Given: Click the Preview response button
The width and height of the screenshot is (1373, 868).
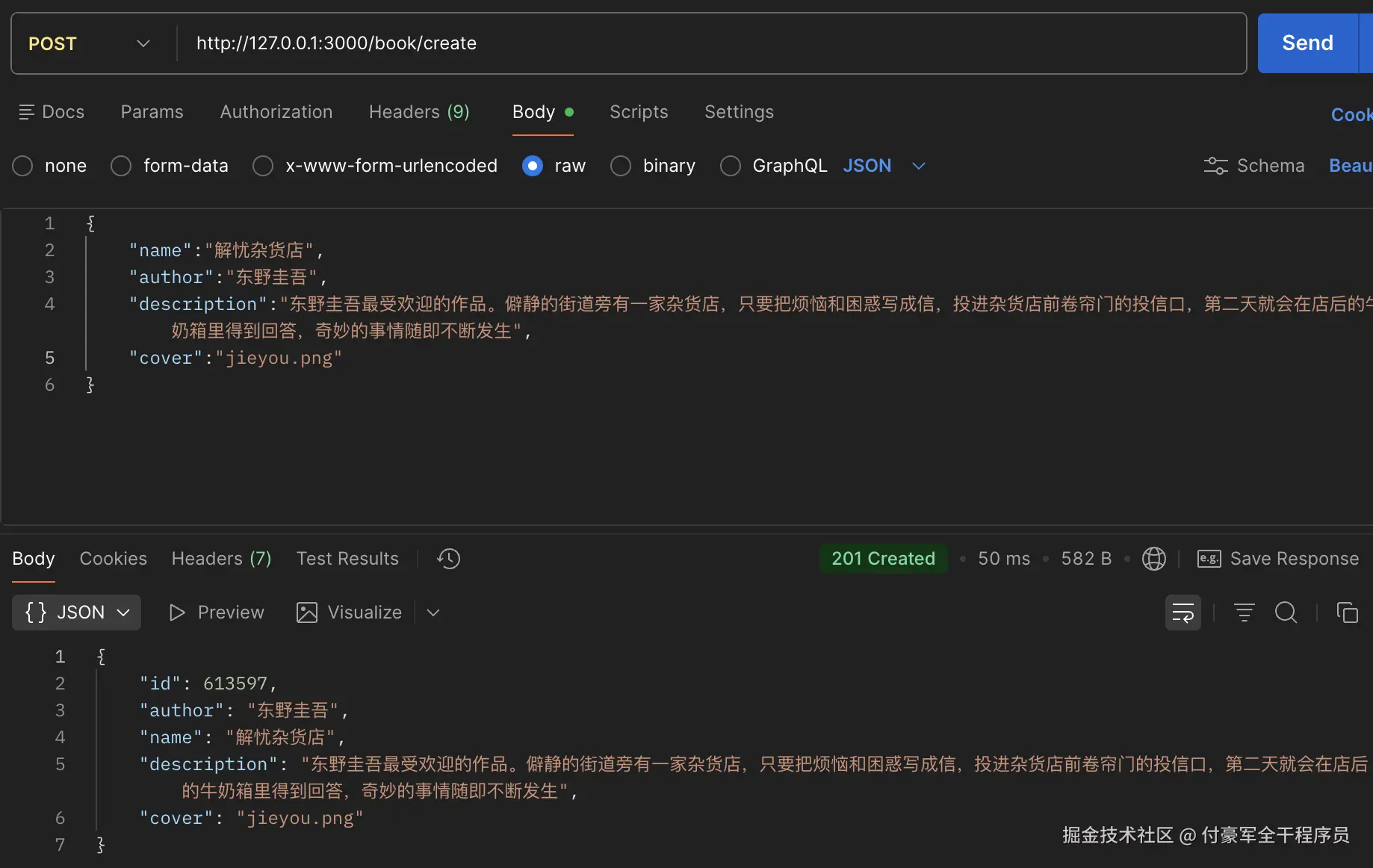Looking at the screenshot, I should 217,613.
